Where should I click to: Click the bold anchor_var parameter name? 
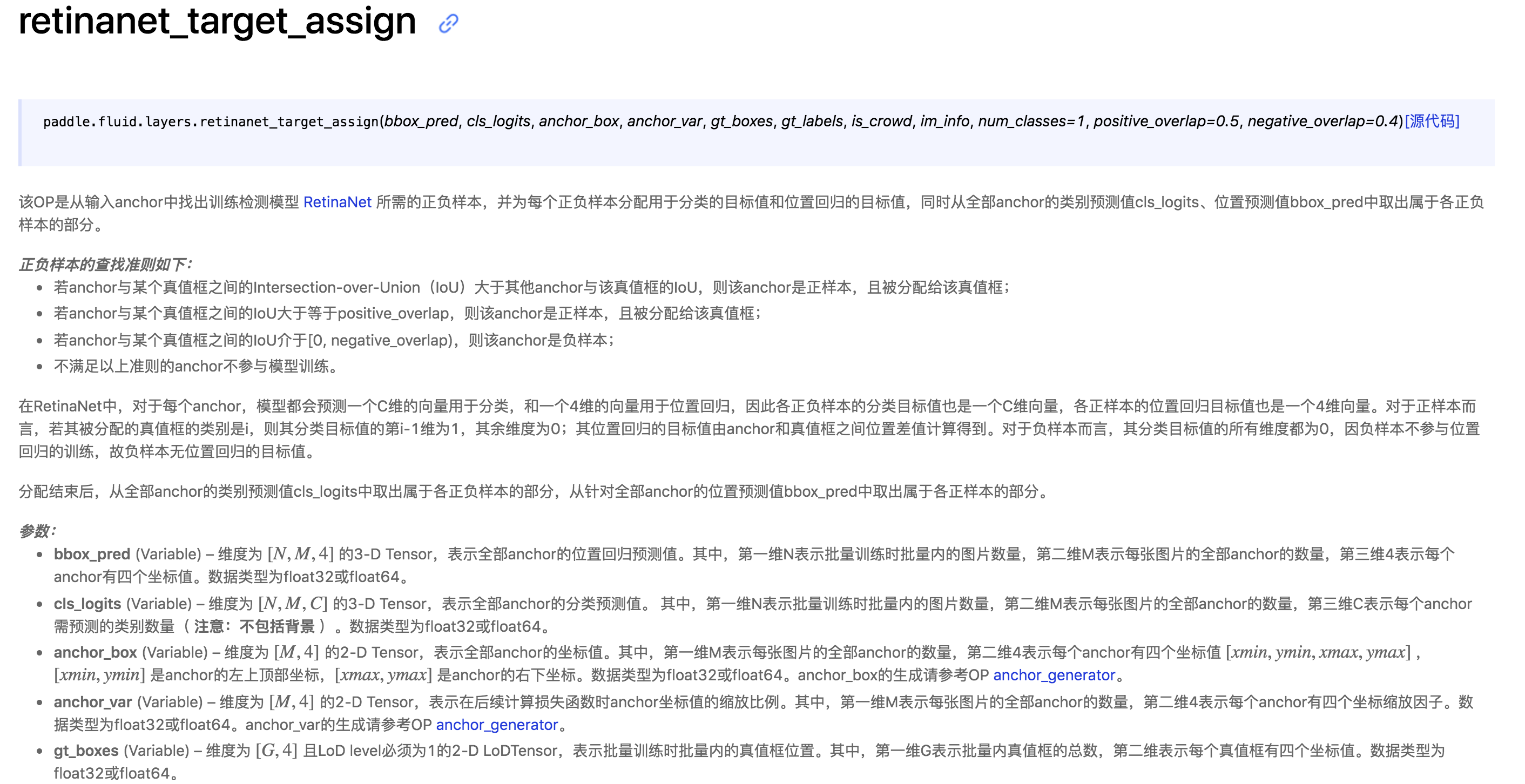point(93,702)
